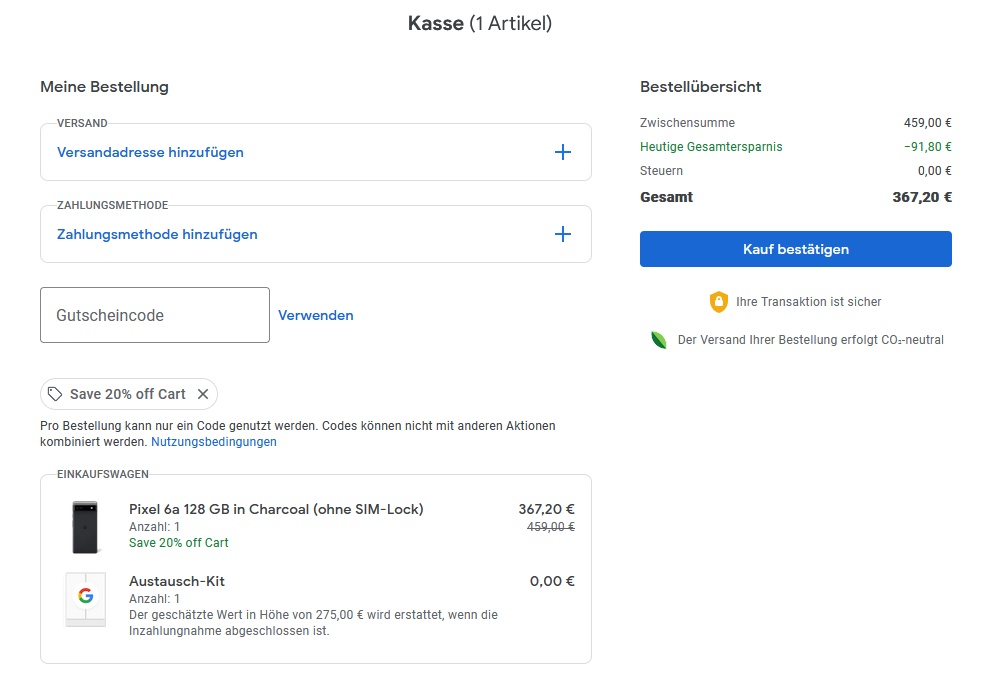The height and width of the screenshot is (675, 1002).
Task: Select Versandadresse hinzufügen link
Action: [x=150, y=152]
